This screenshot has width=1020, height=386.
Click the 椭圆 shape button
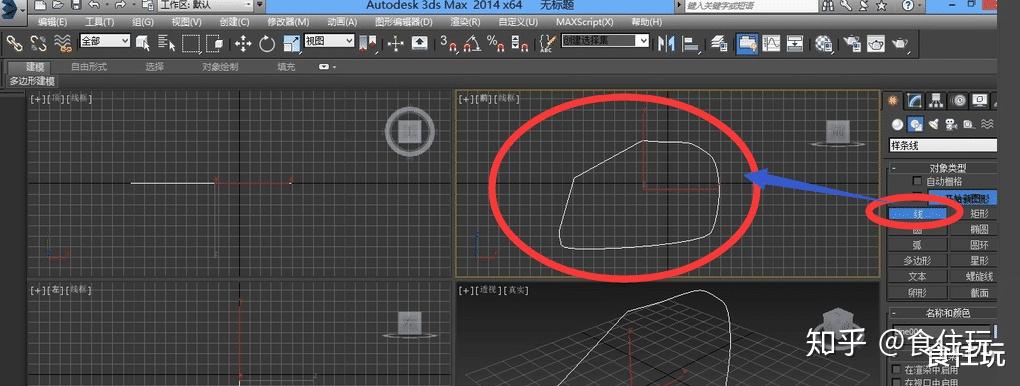[x=979, y=229]
